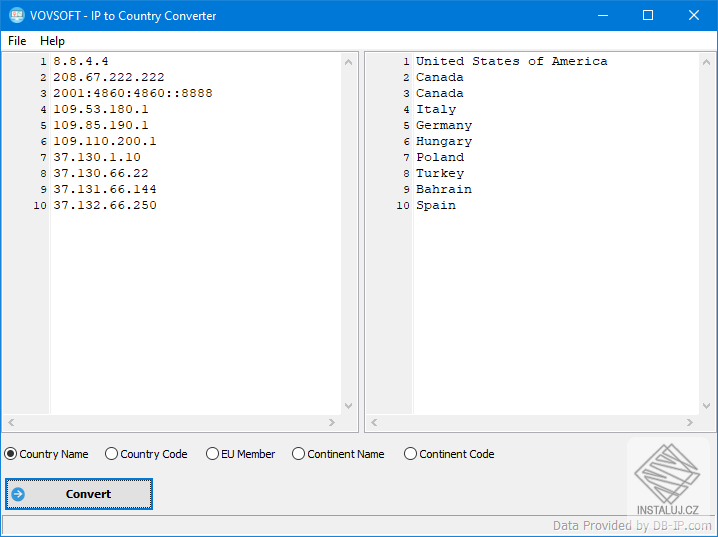Click scroll up arrow in IP input pane
The height and width of the screenshot is (537, 718).
[x=348, y=62]
